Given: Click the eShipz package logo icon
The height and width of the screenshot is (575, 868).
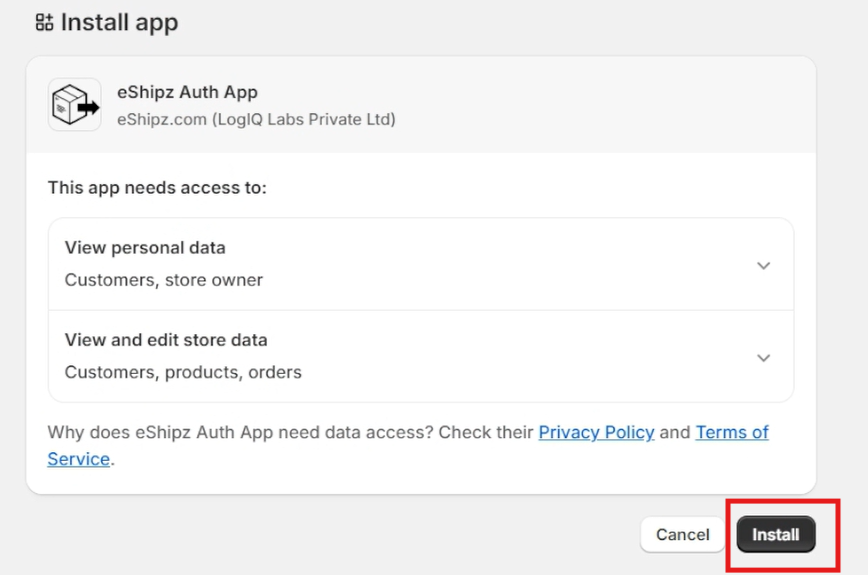Looking at the screenshot, I should [74, 104].
